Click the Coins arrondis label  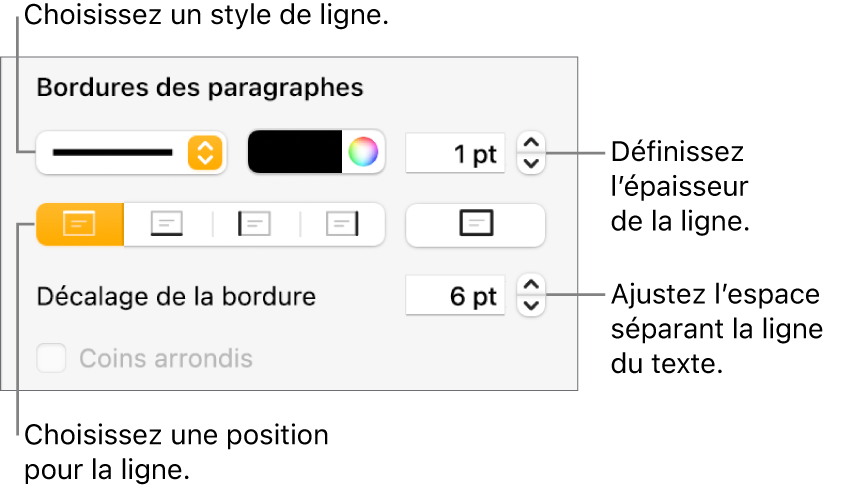(165, 358)
